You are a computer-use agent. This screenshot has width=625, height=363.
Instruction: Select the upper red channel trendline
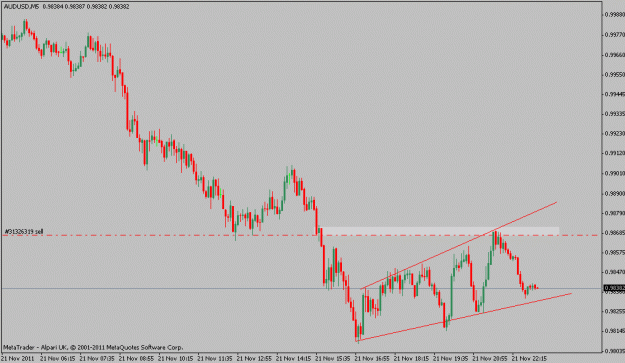click(458, 246)
